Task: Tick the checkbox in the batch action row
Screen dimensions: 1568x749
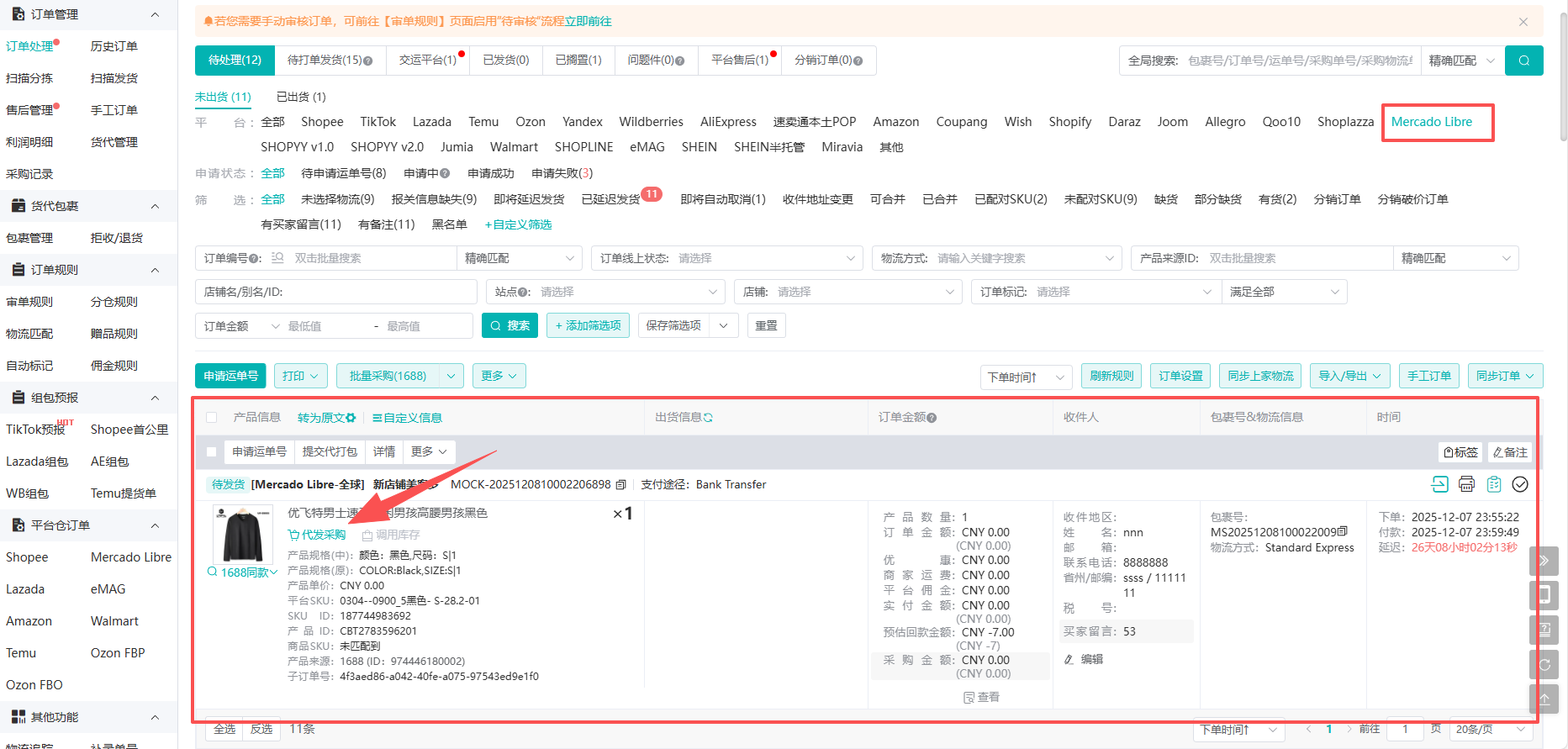Action: [212, 452]
